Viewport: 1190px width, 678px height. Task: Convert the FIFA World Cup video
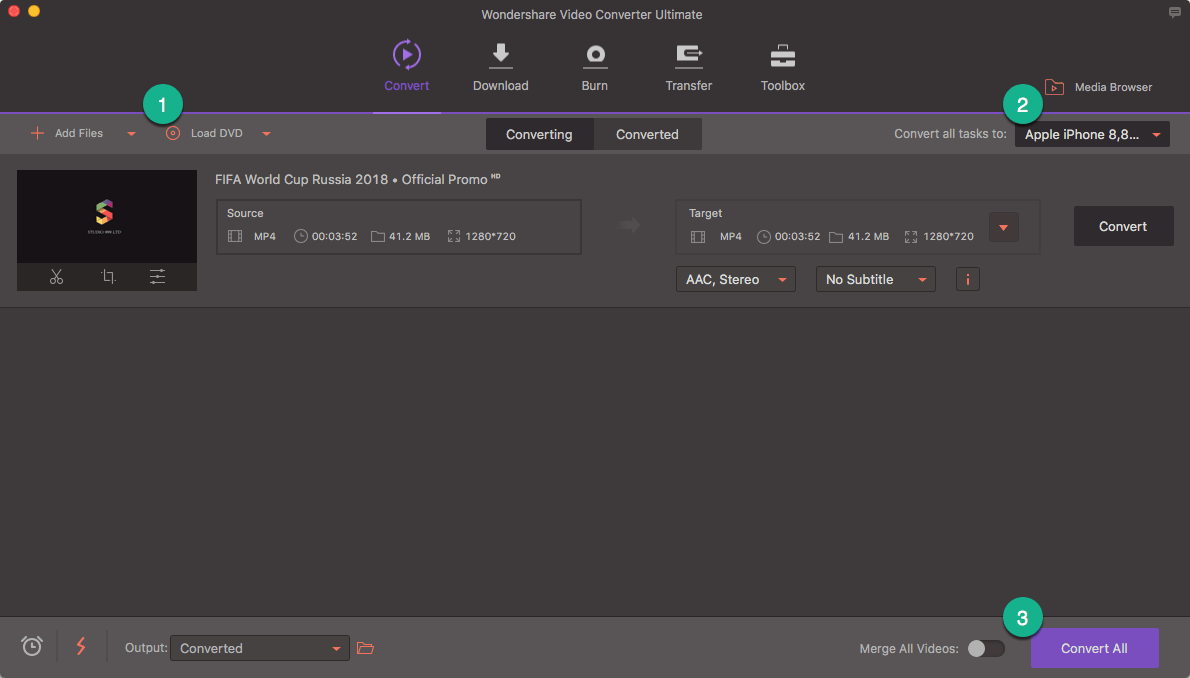coord(1123,226)
